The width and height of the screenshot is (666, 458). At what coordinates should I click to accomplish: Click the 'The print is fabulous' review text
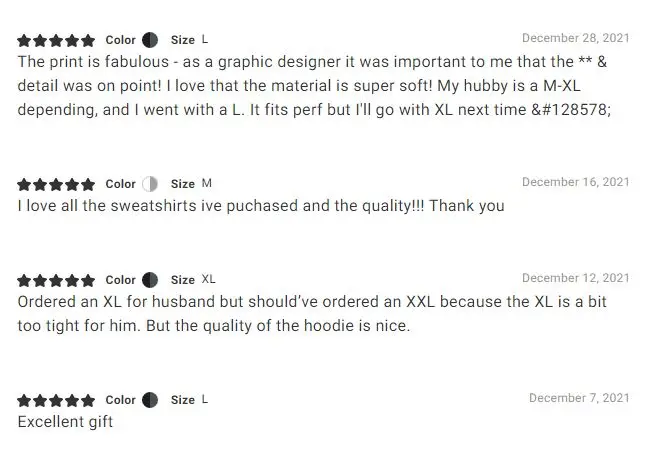click(314, 84)
